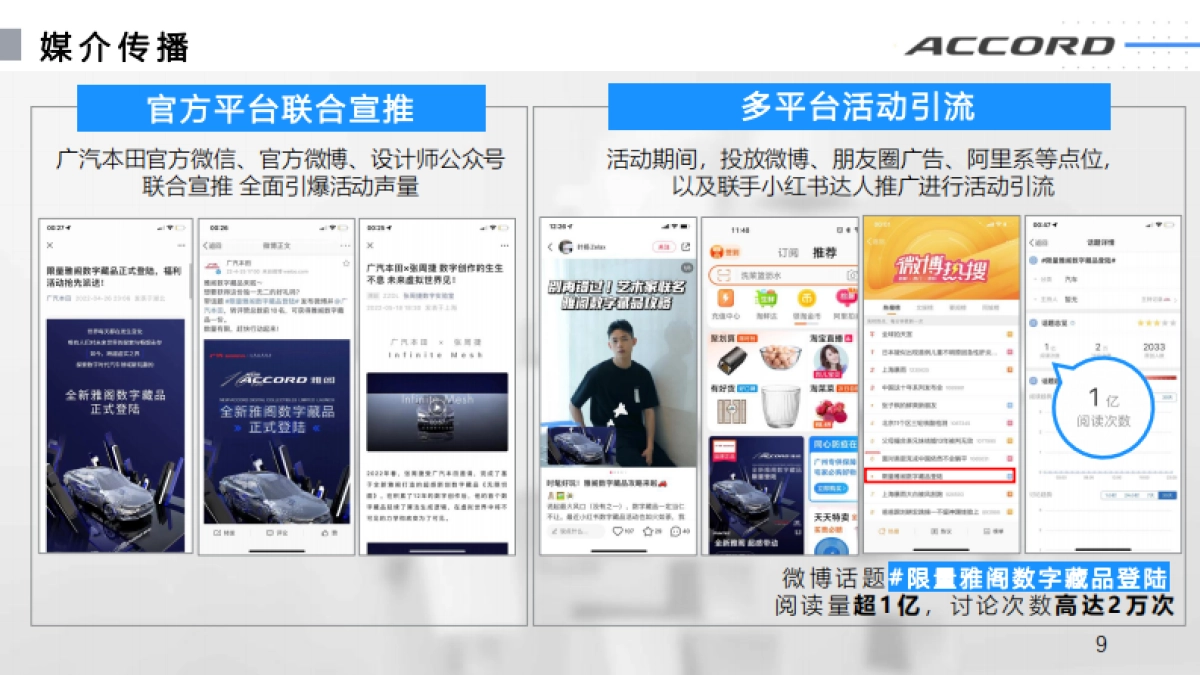Switch to the 推荐 tab in Taobao
Screen dimensions: 1200x675
824,253
